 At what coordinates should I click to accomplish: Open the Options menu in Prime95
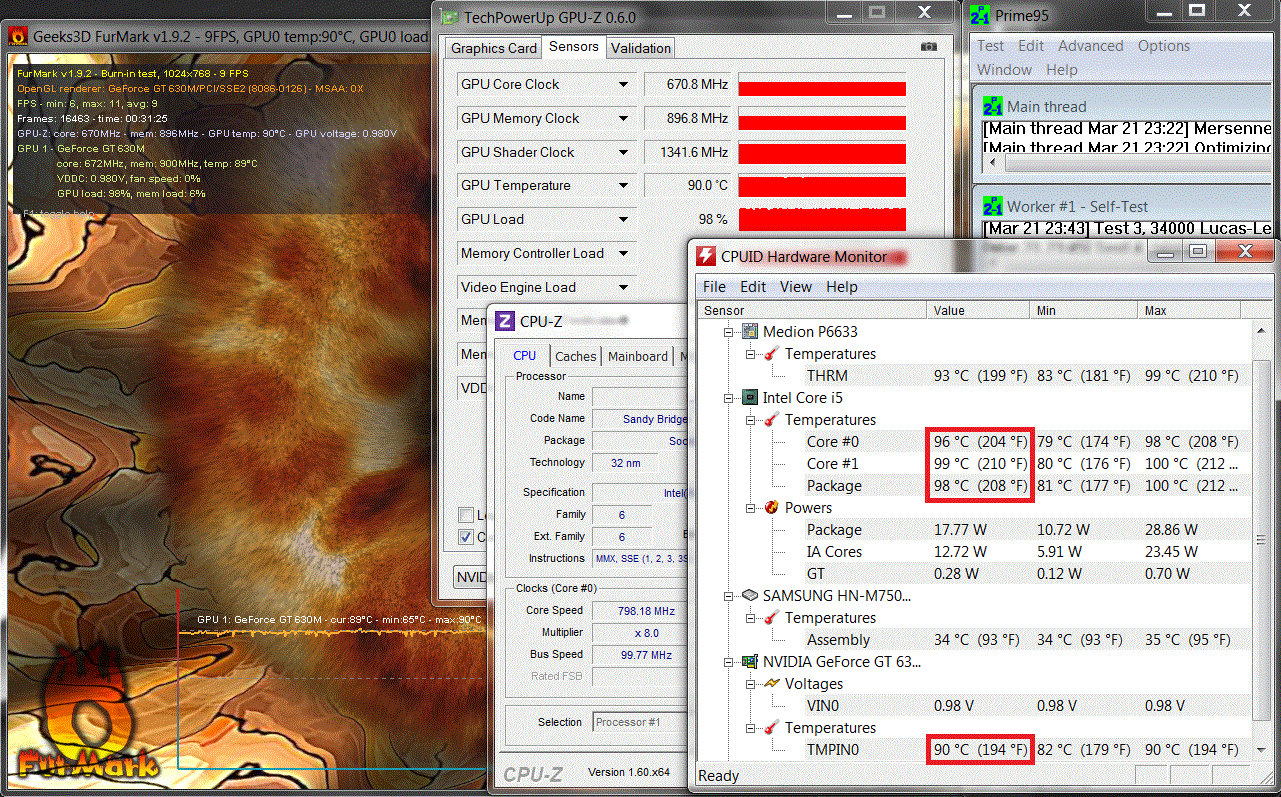point(1164,46)
